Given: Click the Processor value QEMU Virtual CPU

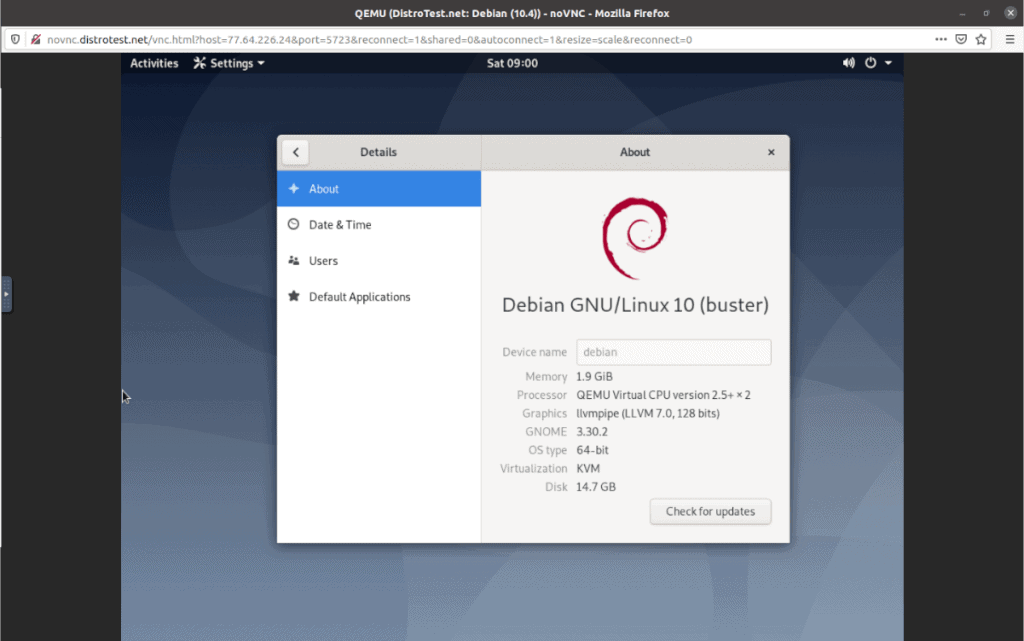Looking at the screenshot, I should (x=664, y=395).
